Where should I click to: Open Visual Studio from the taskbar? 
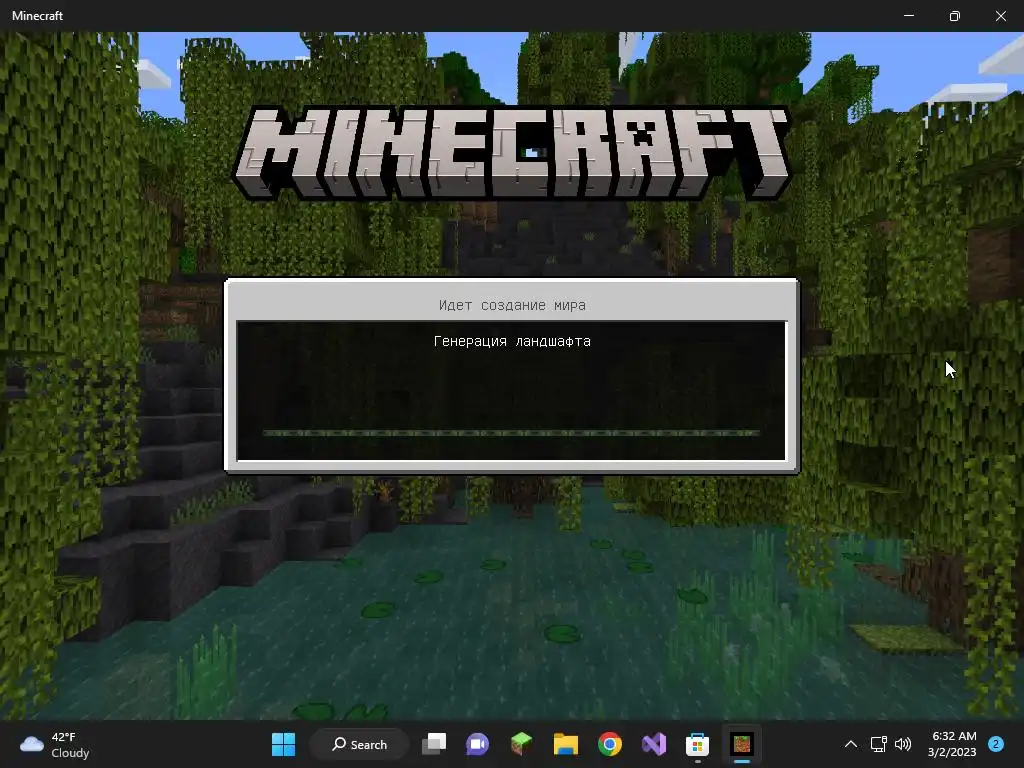(654, 744)
